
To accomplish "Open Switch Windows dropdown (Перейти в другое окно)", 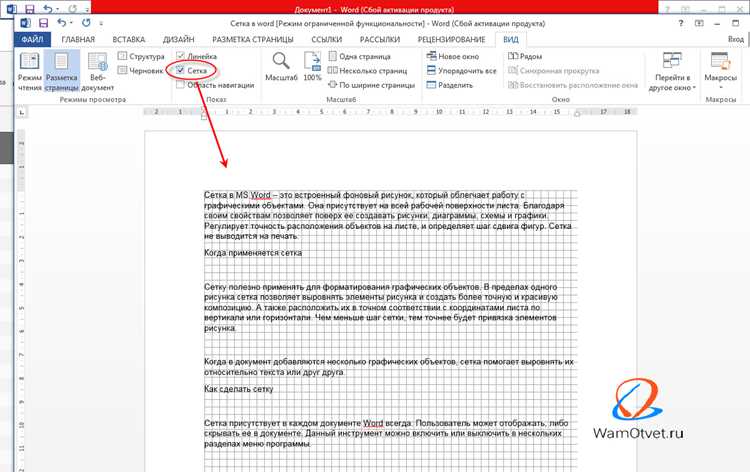I will 672,72.
